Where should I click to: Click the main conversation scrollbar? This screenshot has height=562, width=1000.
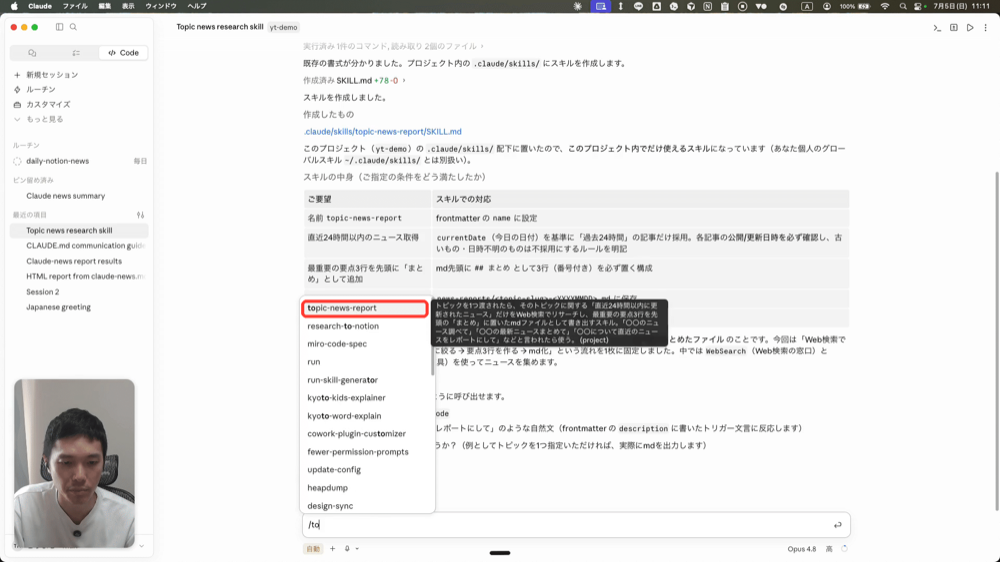click(x=997, y=341)
